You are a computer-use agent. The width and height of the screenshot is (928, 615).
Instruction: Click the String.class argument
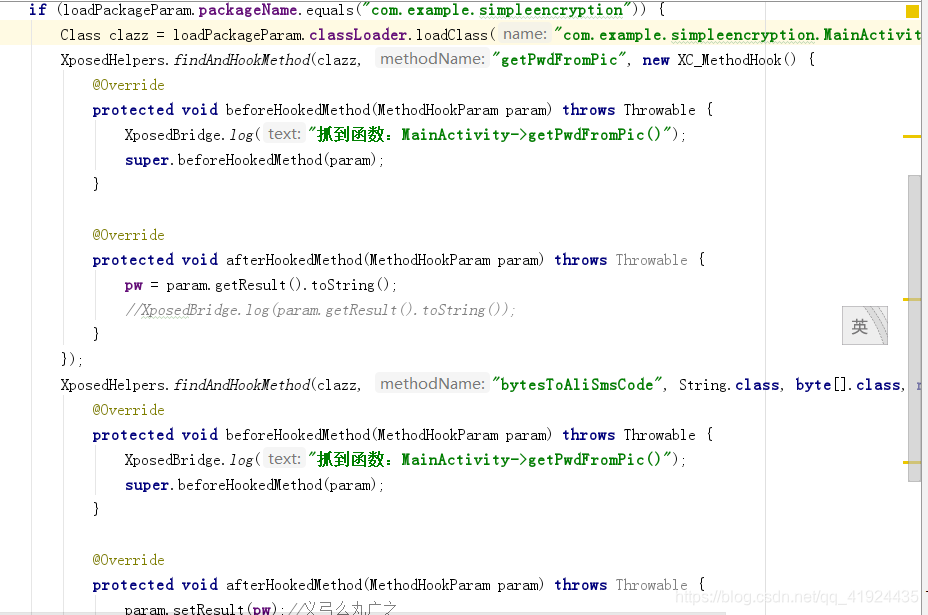(x=729, y=385)
